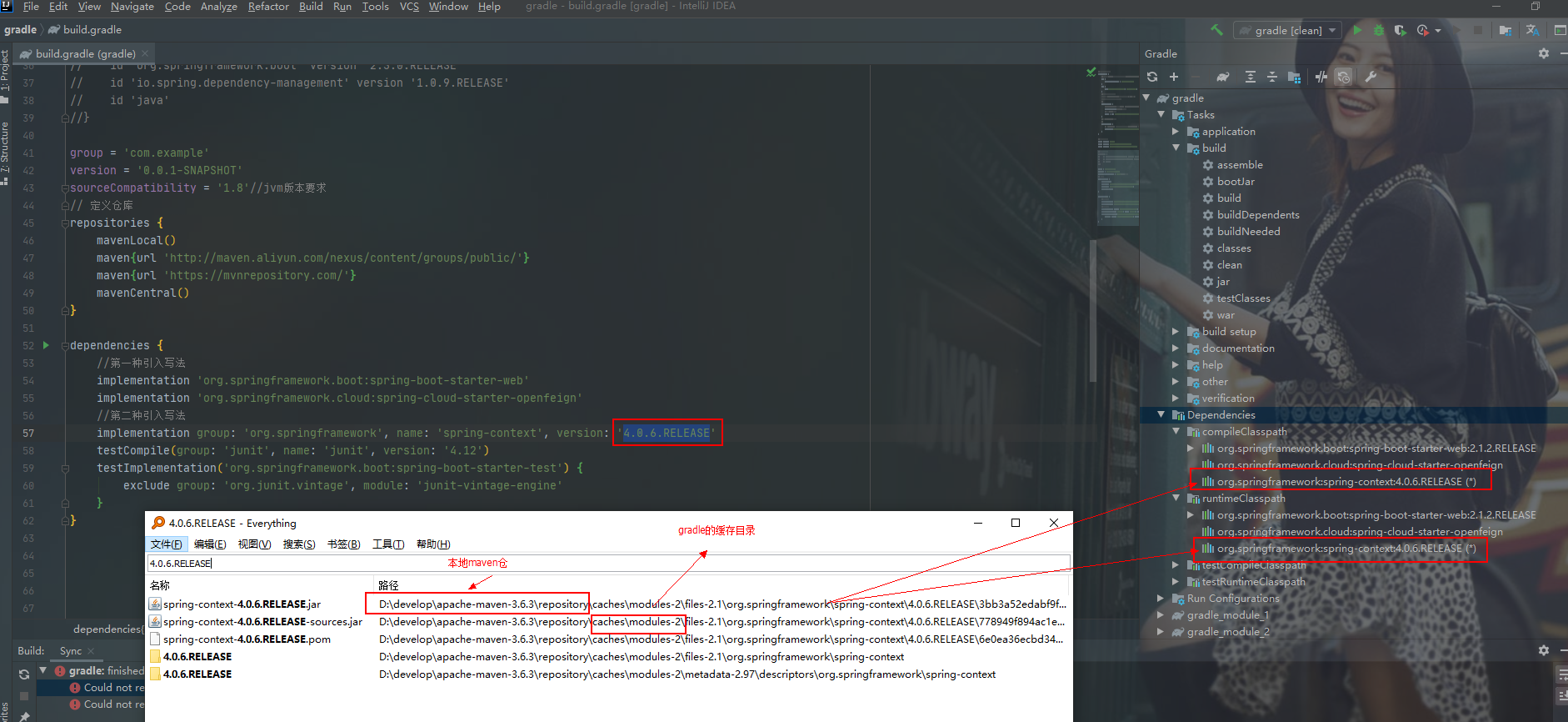The image size is (1568, 722).
Task: Toggle the Structure tool window stripe button
Action: point(5,153)
